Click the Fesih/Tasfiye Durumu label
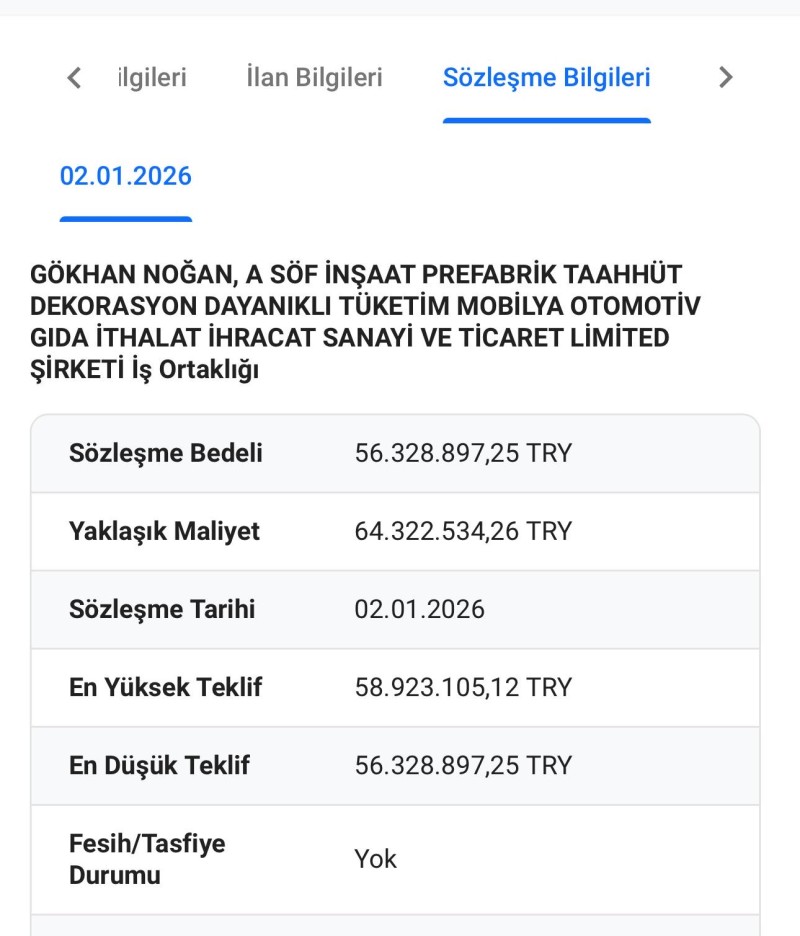Viewport: 800px width, 936px height. pos(147,860)
